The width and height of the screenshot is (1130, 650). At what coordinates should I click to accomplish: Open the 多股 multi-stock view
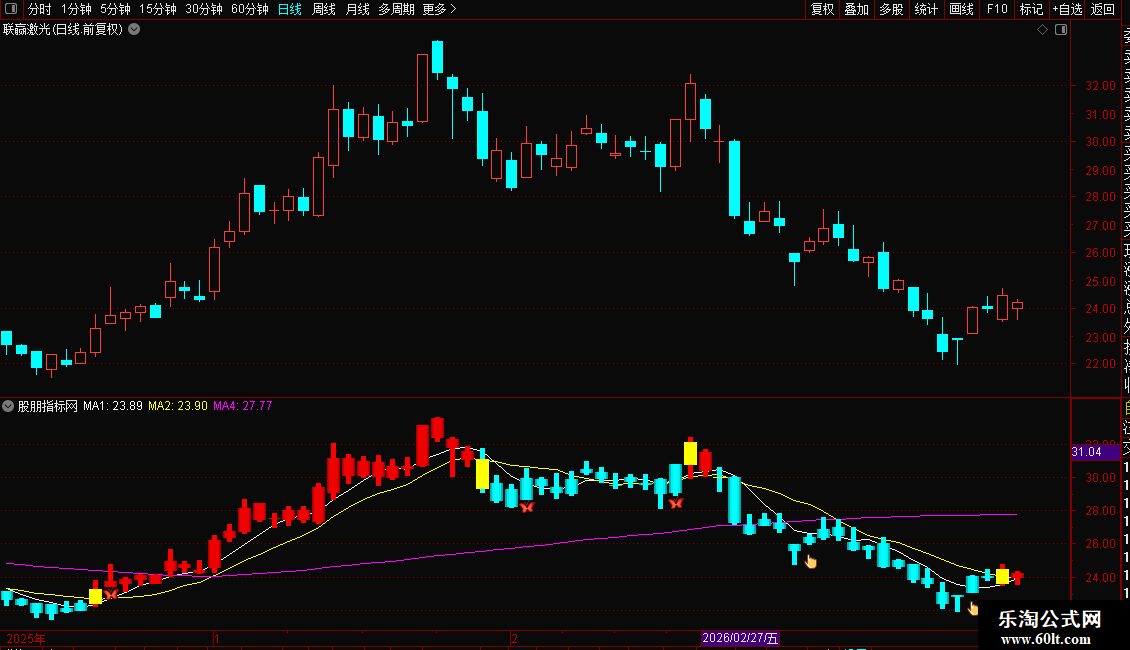(891, 9)
